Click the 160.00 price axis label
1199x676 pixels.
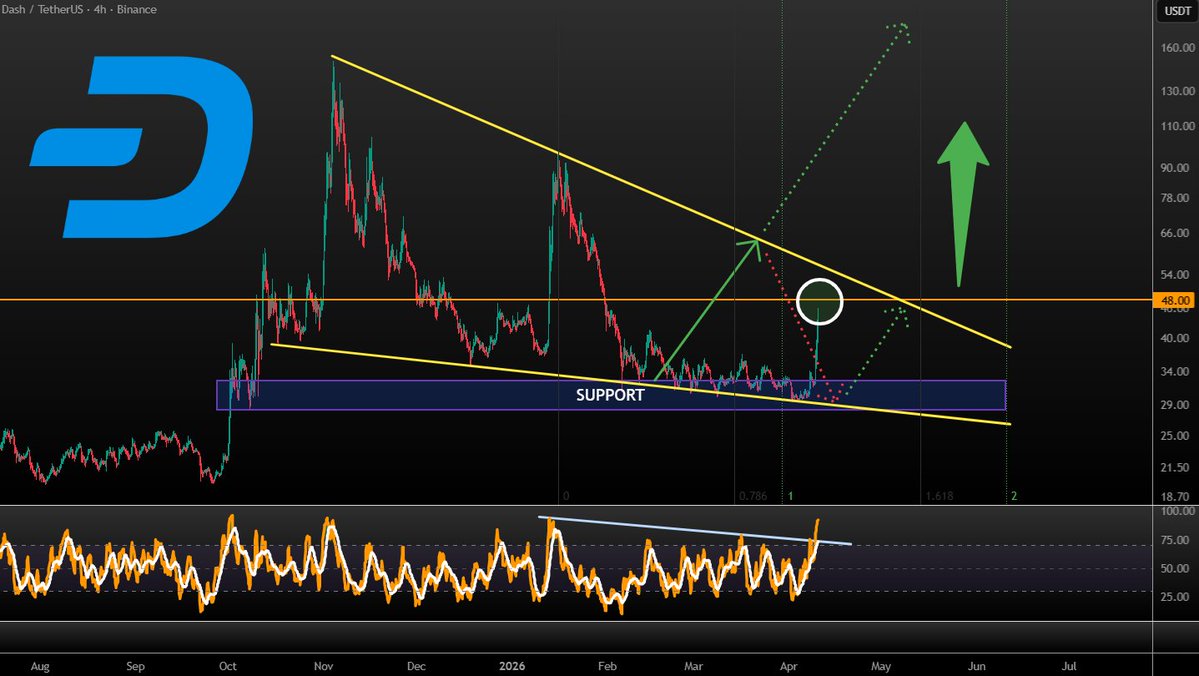(1178, 47)
